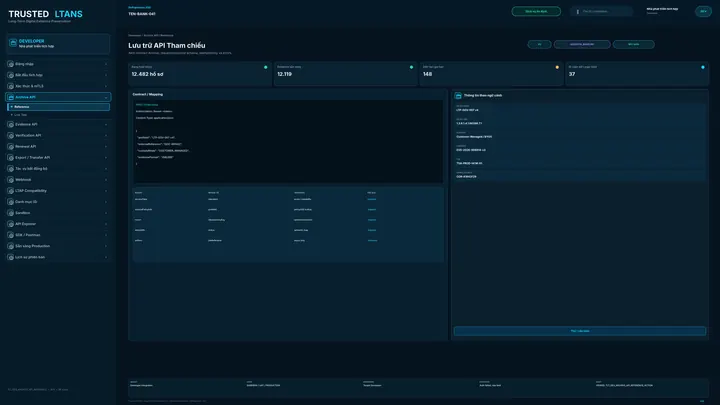Click the Developer role card icon
This screenshot has width=720, height=405.
click(x=13, y=43)
